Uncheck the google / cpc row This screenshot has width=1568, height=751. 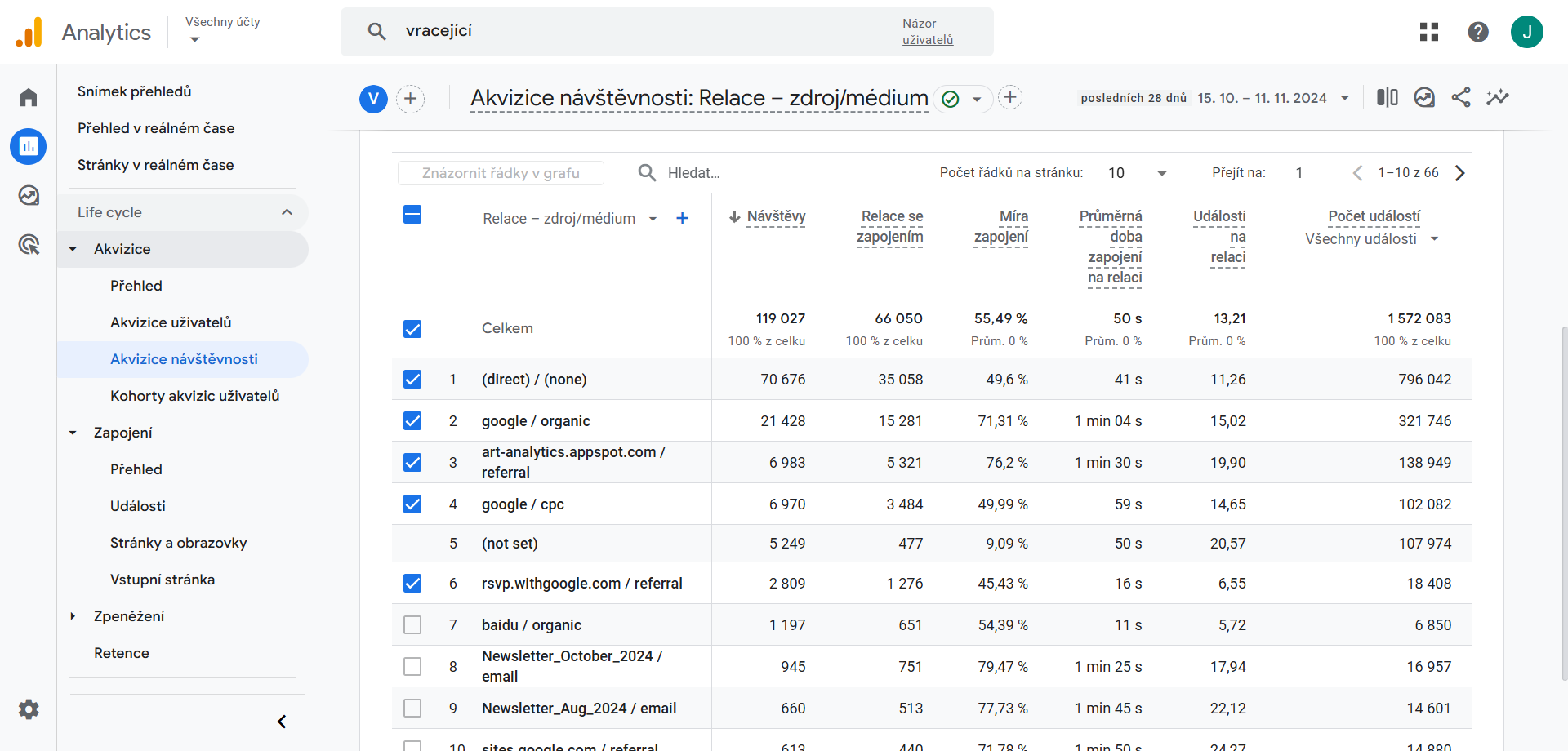click(412, 504)
